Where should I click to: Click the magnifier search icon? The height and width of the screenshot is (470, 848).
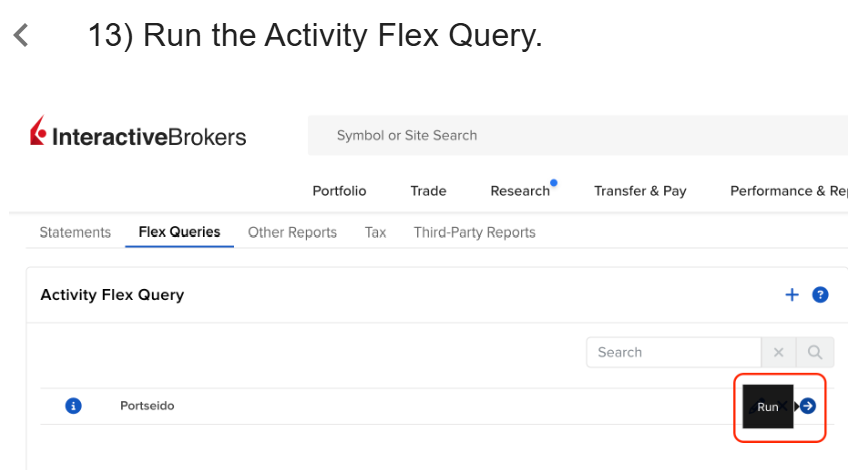tap(815, 353)
